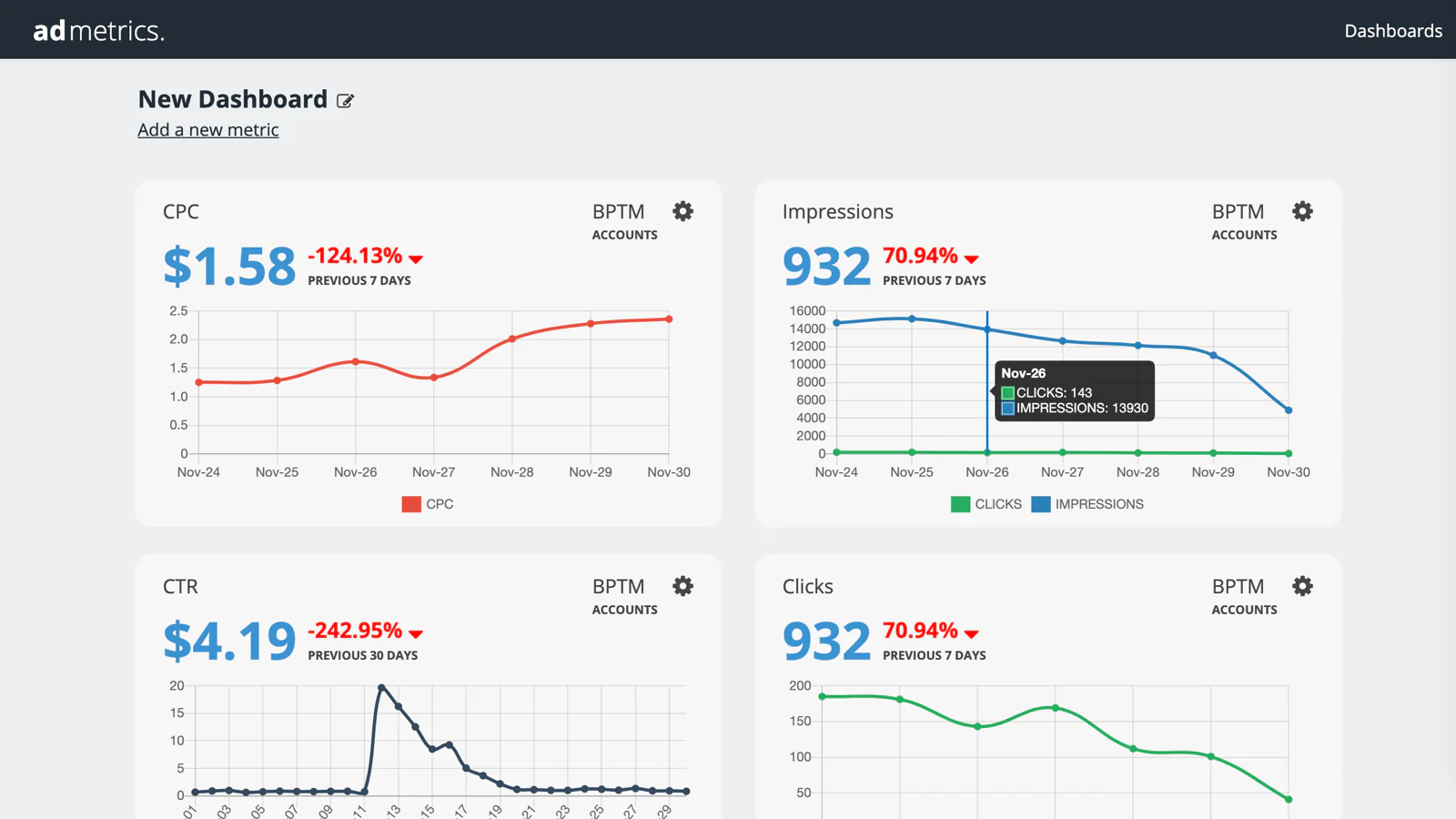Click the Nov-28 data point on CPC chart
The height and width of the screenshot is (819, 1456).
512,339
